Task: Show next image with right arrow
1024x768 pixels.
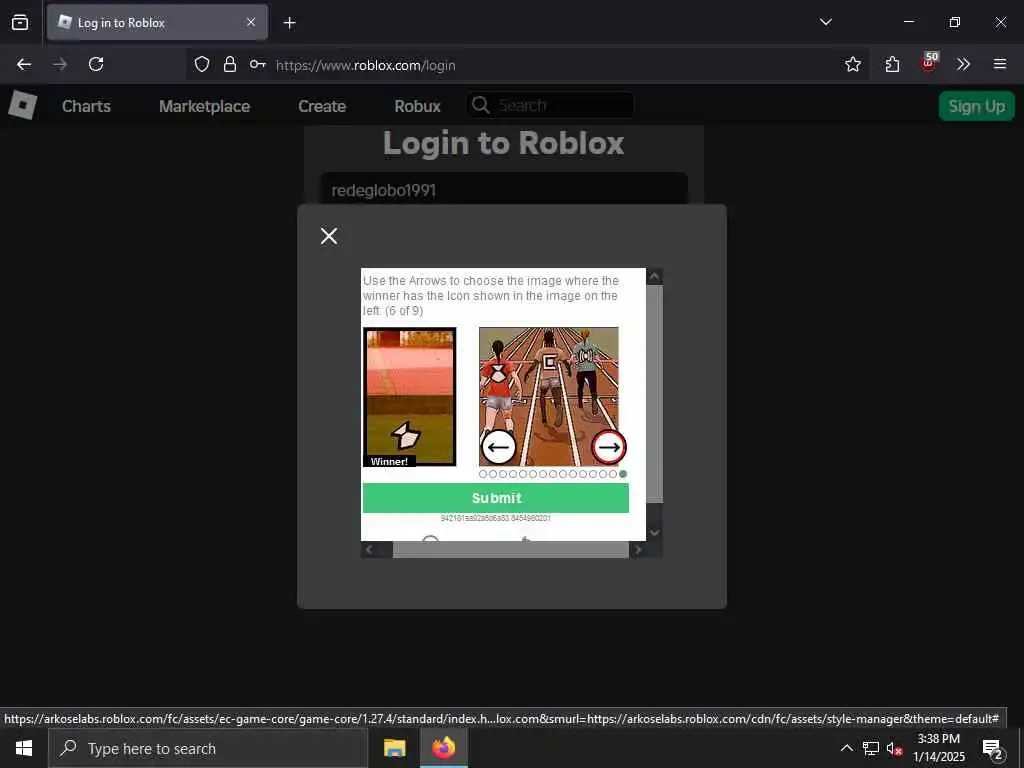Action: tap(609, 447)
